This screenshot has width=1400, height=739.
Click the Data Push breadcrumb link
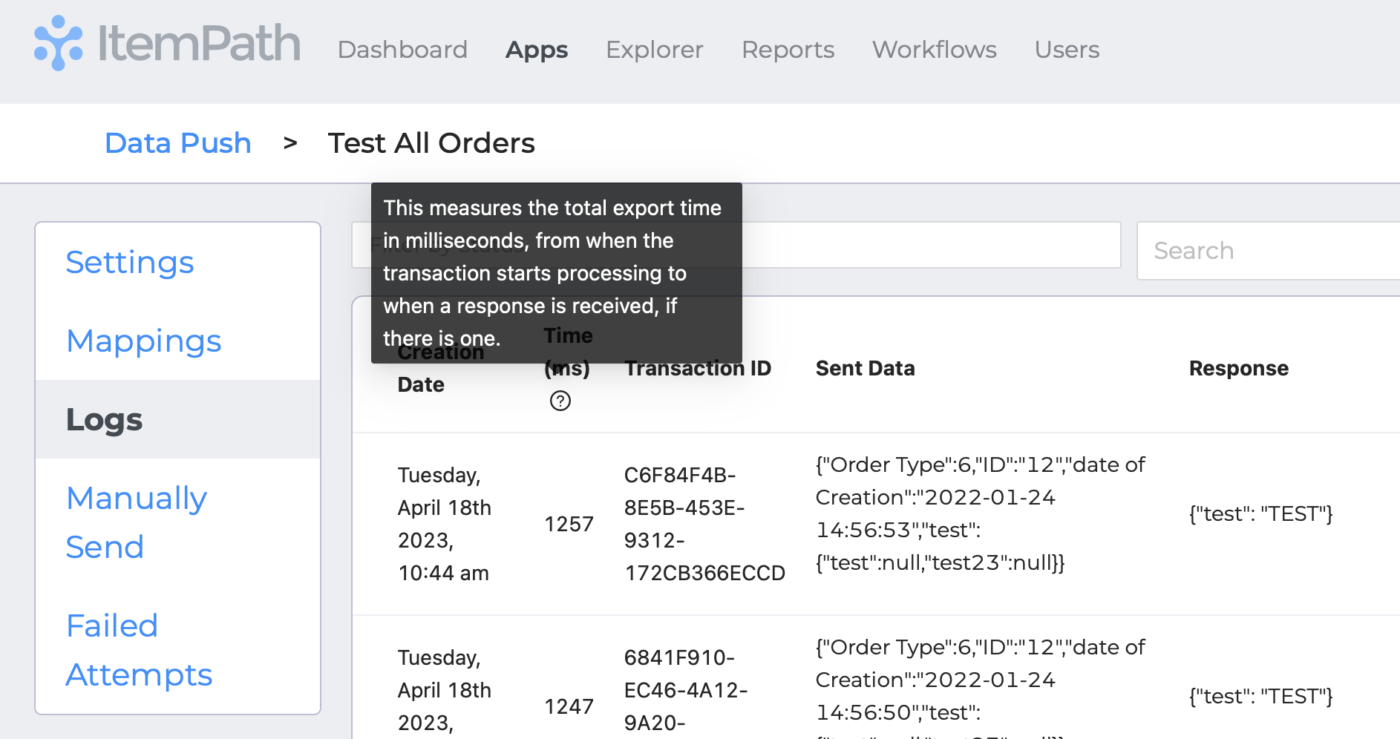[x=178, y=143]
